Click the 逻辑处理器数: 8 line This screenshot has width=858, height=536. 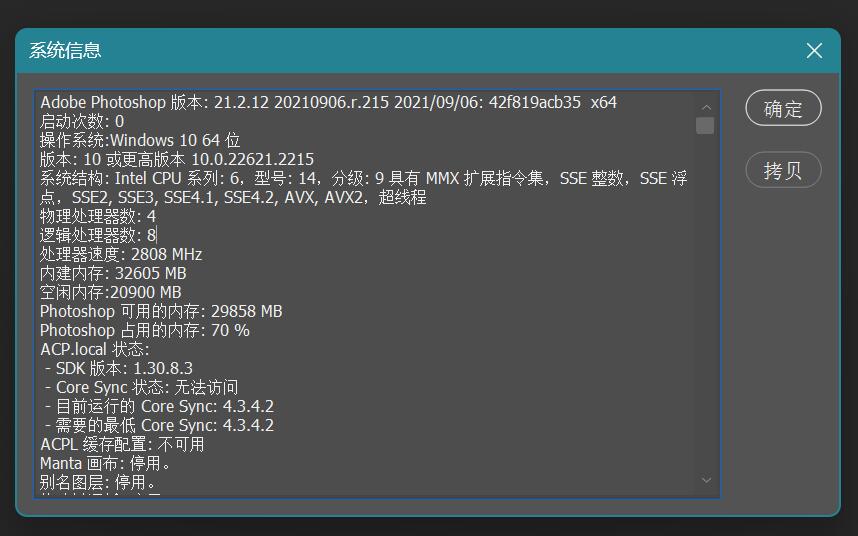coord(98,235)
